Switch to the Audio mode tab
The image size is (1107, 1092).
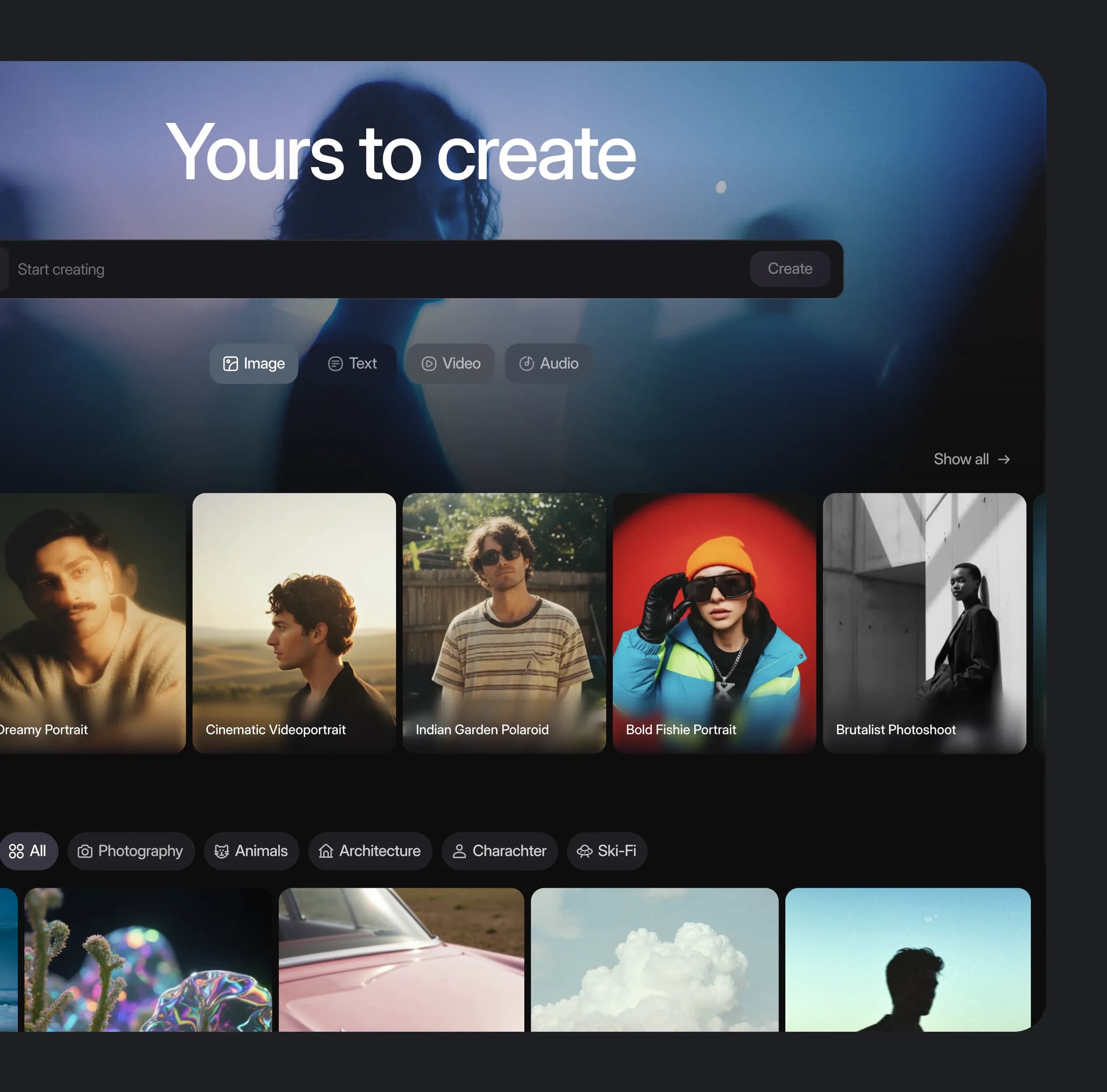click(548, 364)
